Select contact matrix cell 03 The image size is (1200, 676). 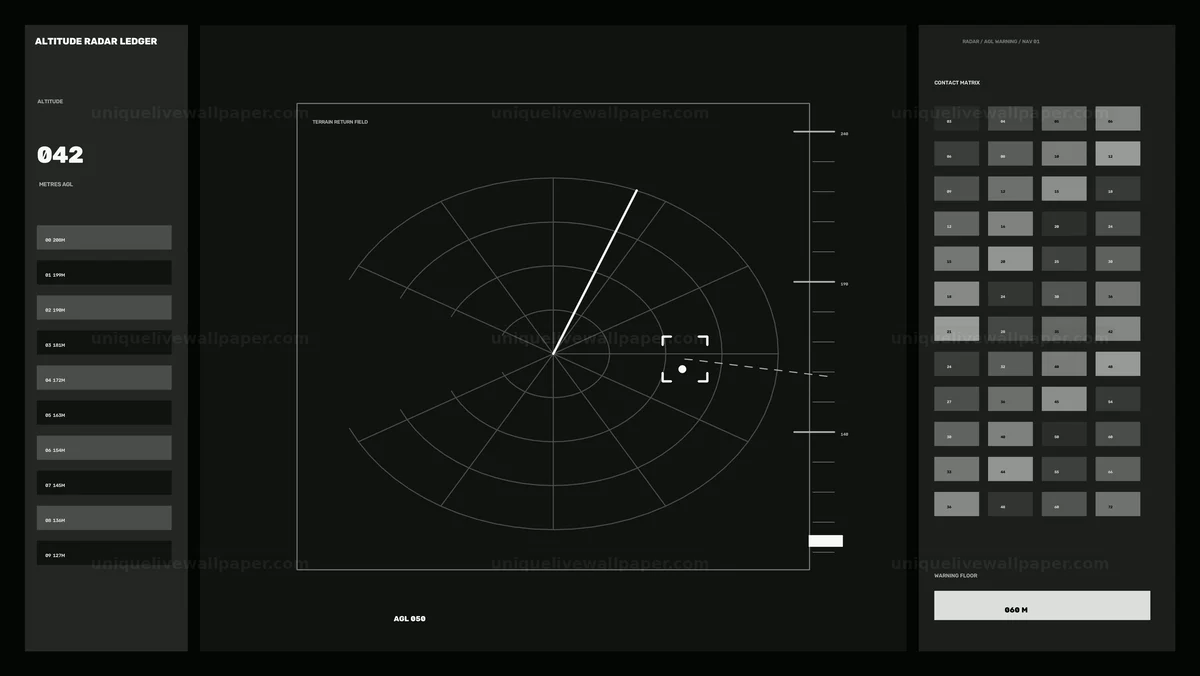click(x=957, y=119)
